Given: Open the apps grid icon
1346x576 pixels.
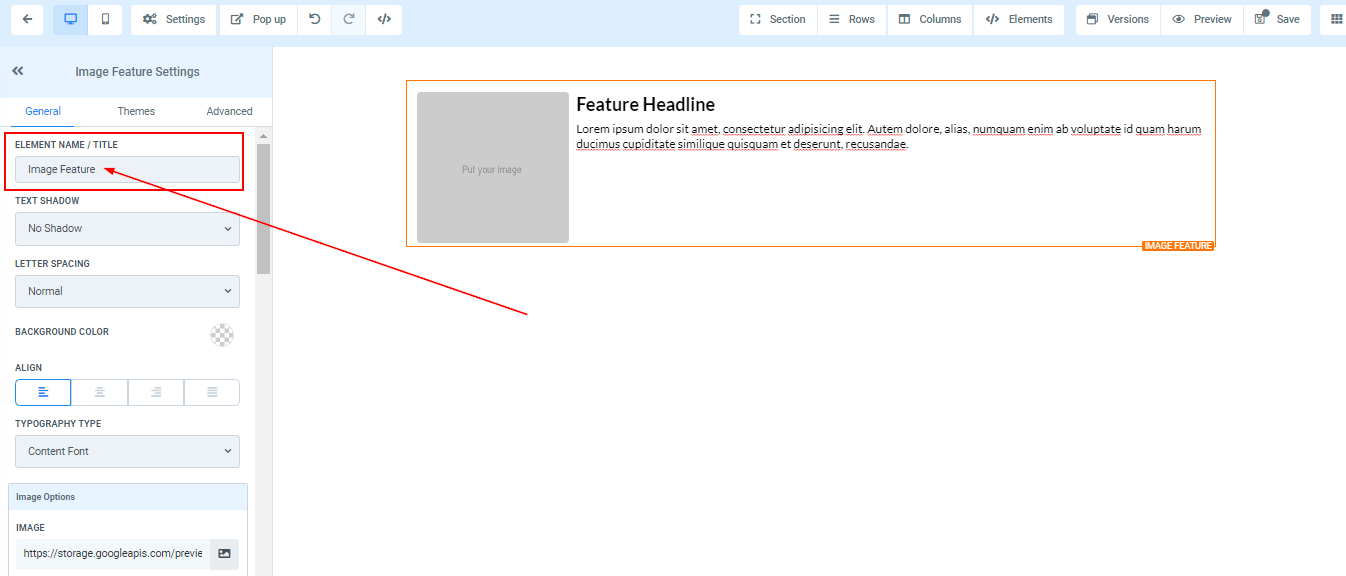Looking at the screenshot, I should [1336, 19].
